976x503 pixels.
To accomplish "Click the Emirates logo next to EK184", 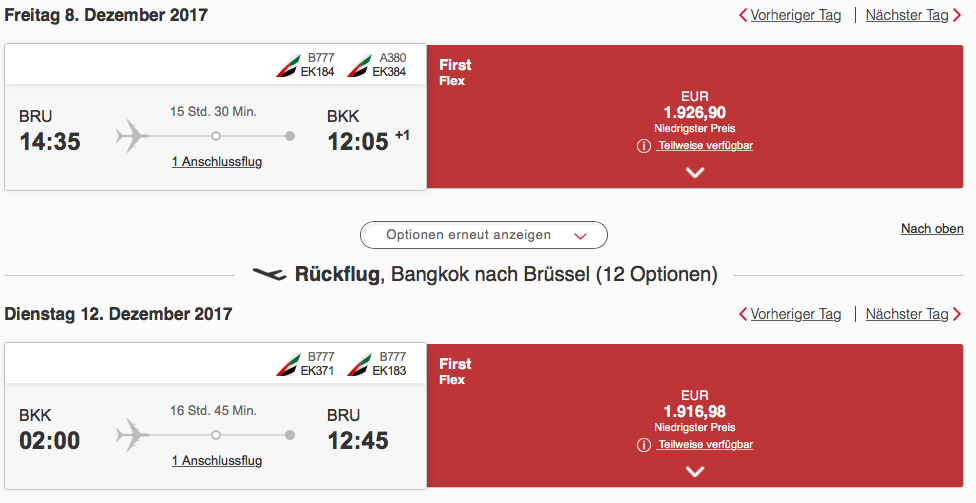I will pyautogui.click(x=288, y=67).
